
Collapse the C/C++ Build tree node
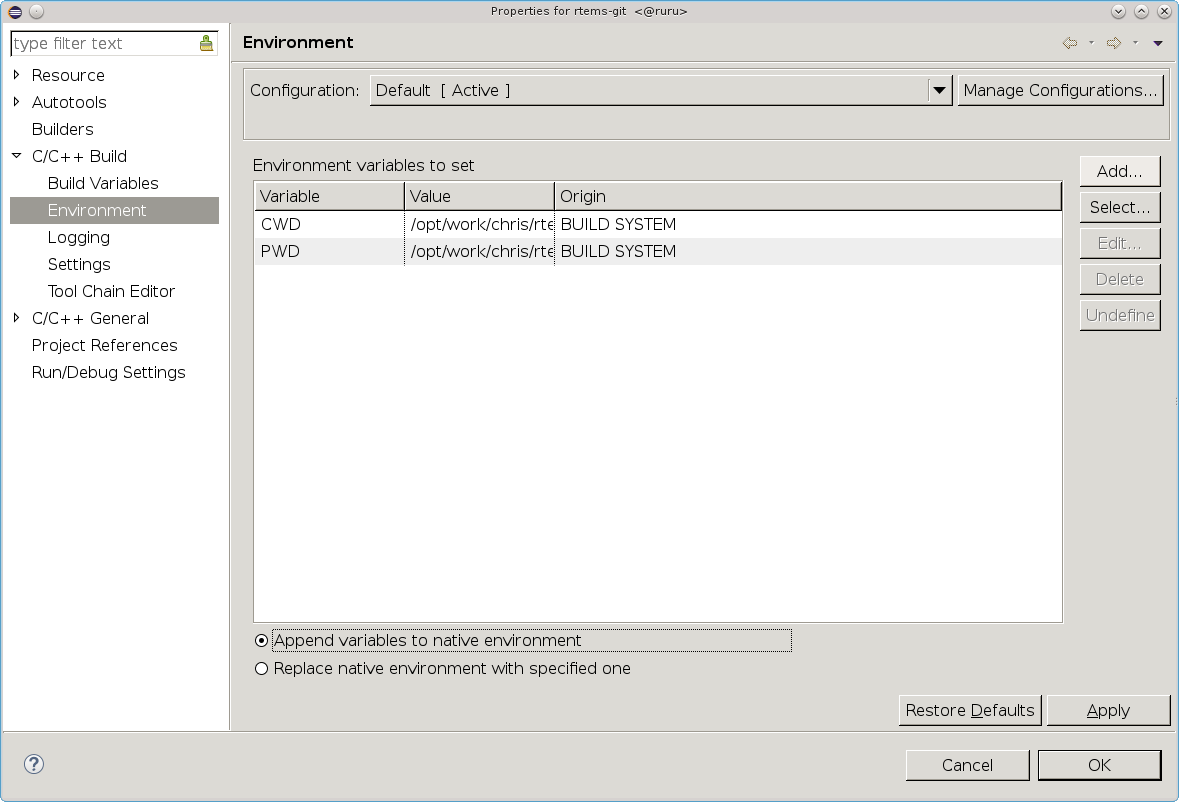(x=17, y=156)
